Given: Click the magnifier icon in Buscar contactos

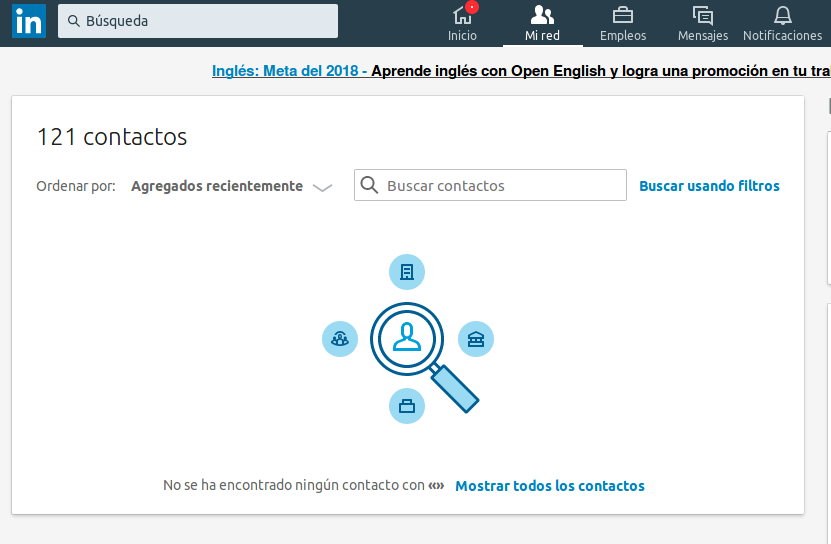Looking at the screenshot, I should point(370,185).
